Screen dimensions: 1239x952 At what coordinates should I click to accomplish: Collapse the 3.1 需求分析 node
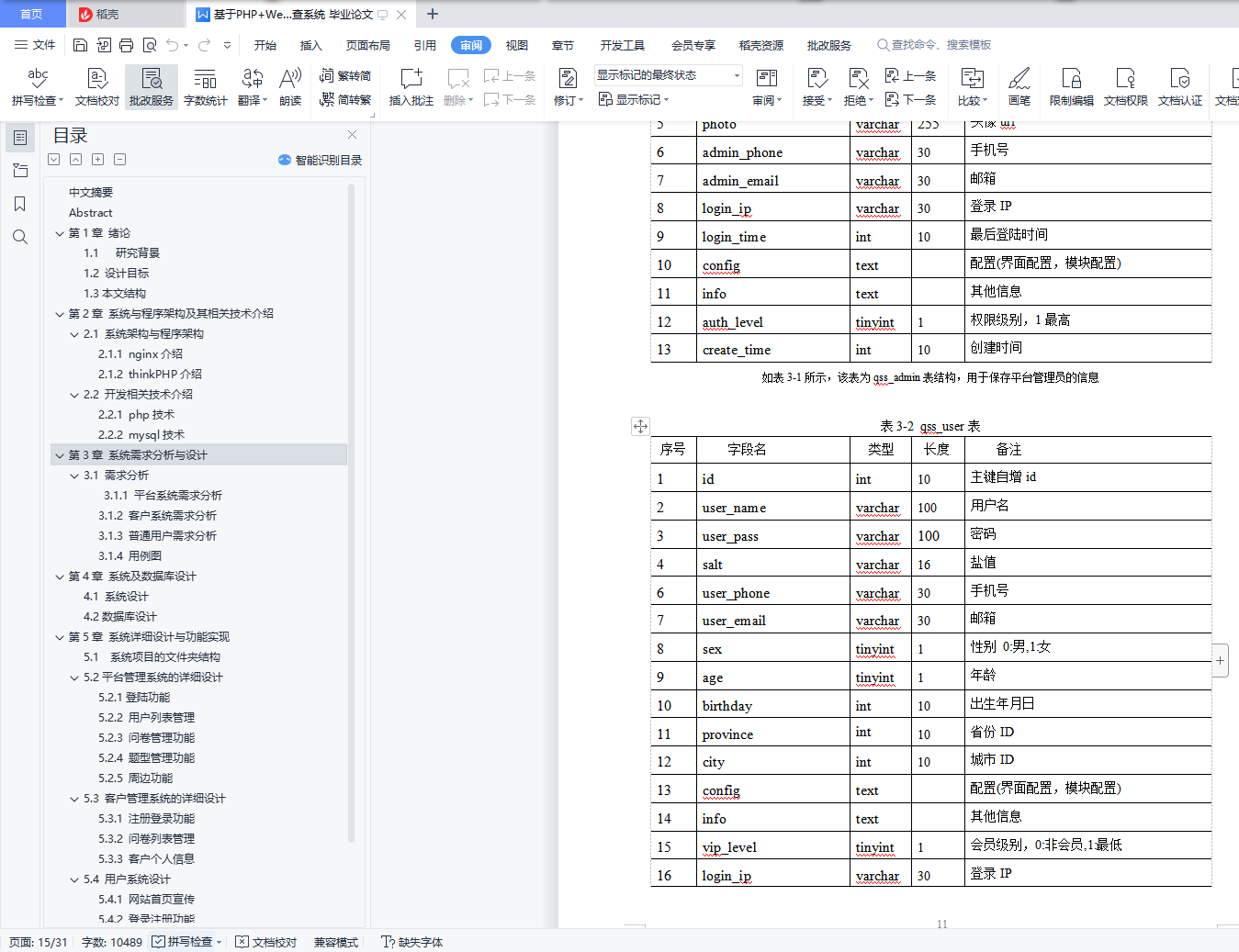74,476
